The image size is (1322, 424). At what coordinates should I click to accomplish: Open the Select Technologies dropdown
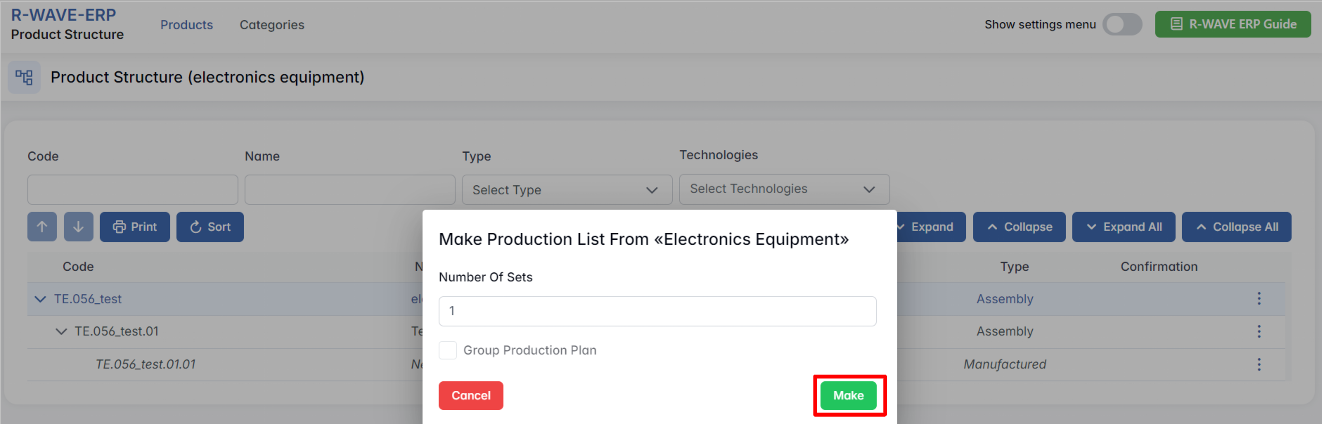(x=783, y=189)
